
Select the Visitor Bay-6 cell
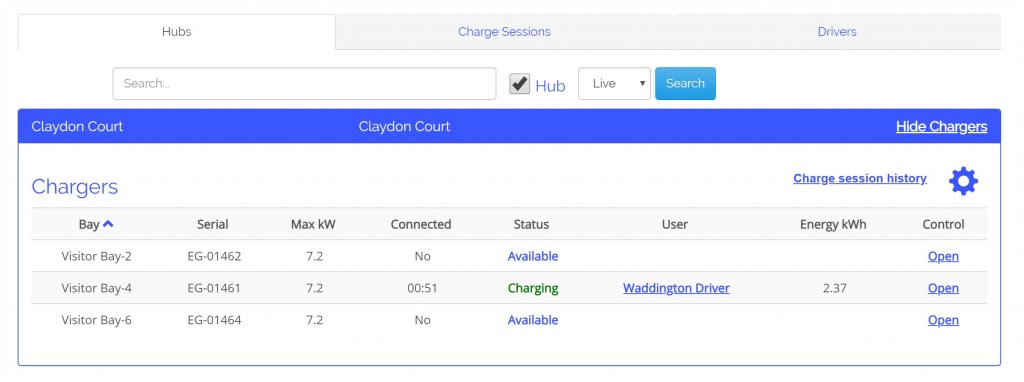pyautogui.click(x=97, y=320)
